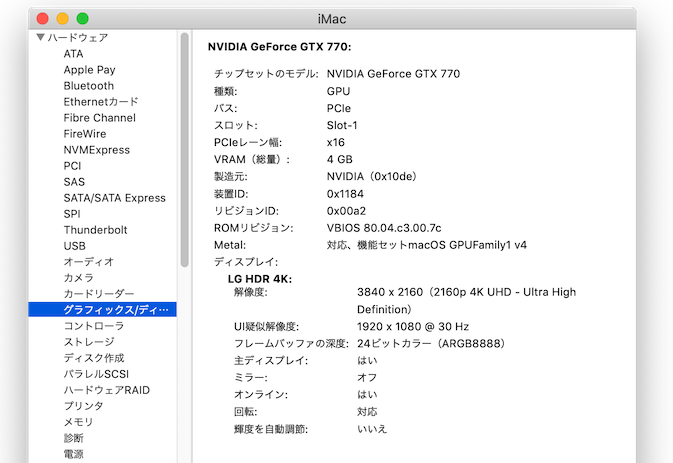Open Thunderbolt in the sidebar
This screenshot has width=673, height=463.
pos(95,230)
